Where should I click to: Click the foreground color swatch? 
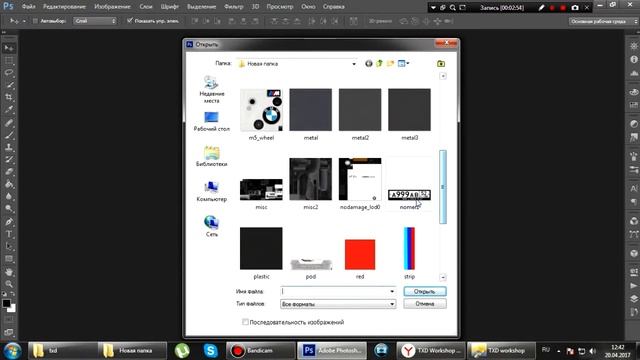point(6,303)
